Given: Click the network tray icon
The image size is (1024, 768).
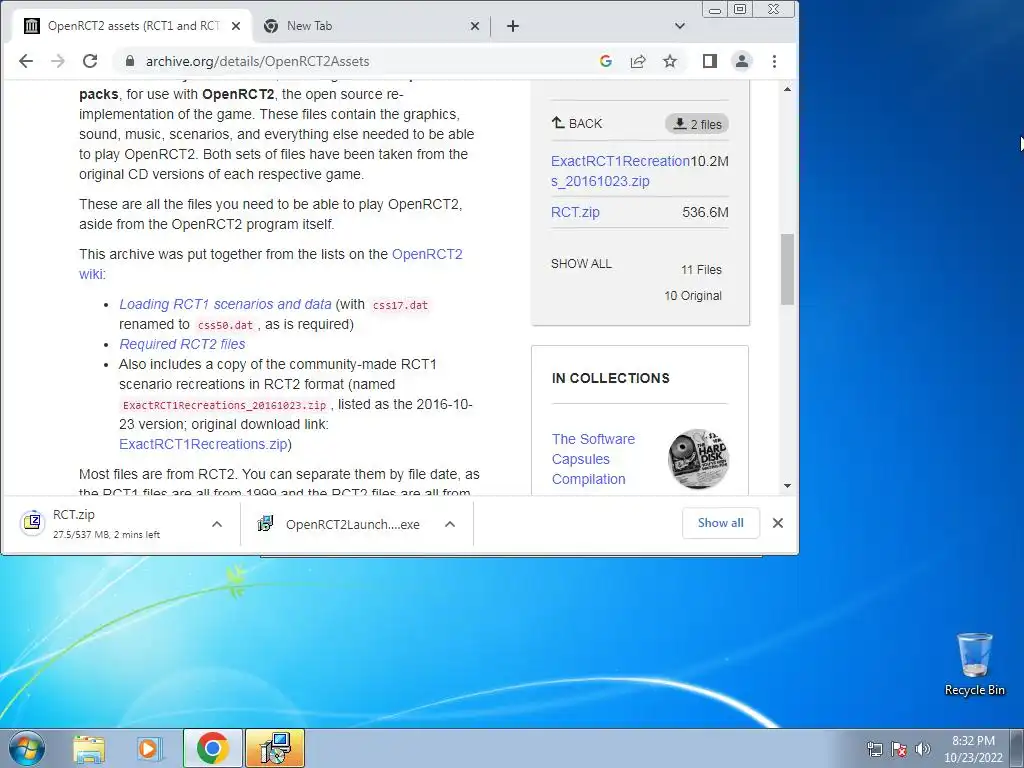Looking at the screenshot, I should pos(874,749).
